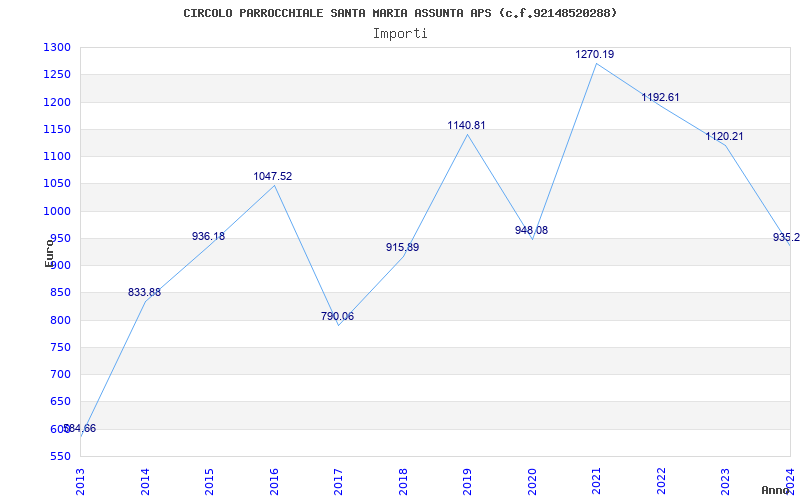Select the 1120.21 data label
The width and height of the screenshot is (800, 500).
click(724, 136)
